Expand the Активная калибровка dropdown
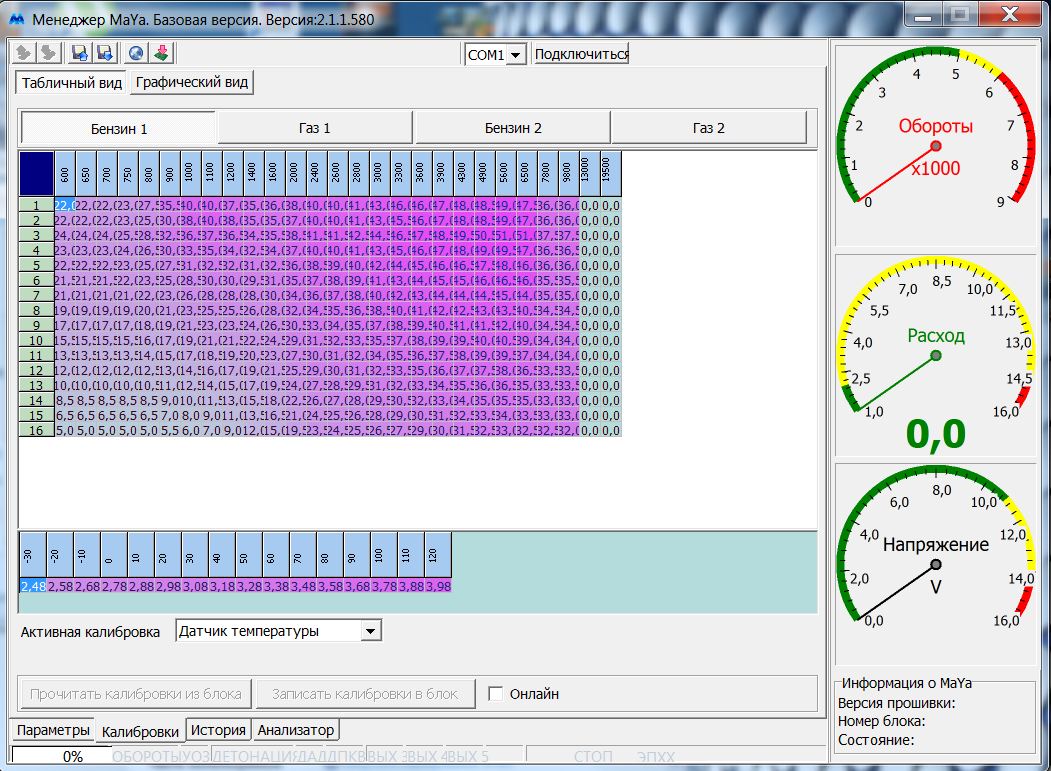 pyautogui.click(x=371, y=631)
